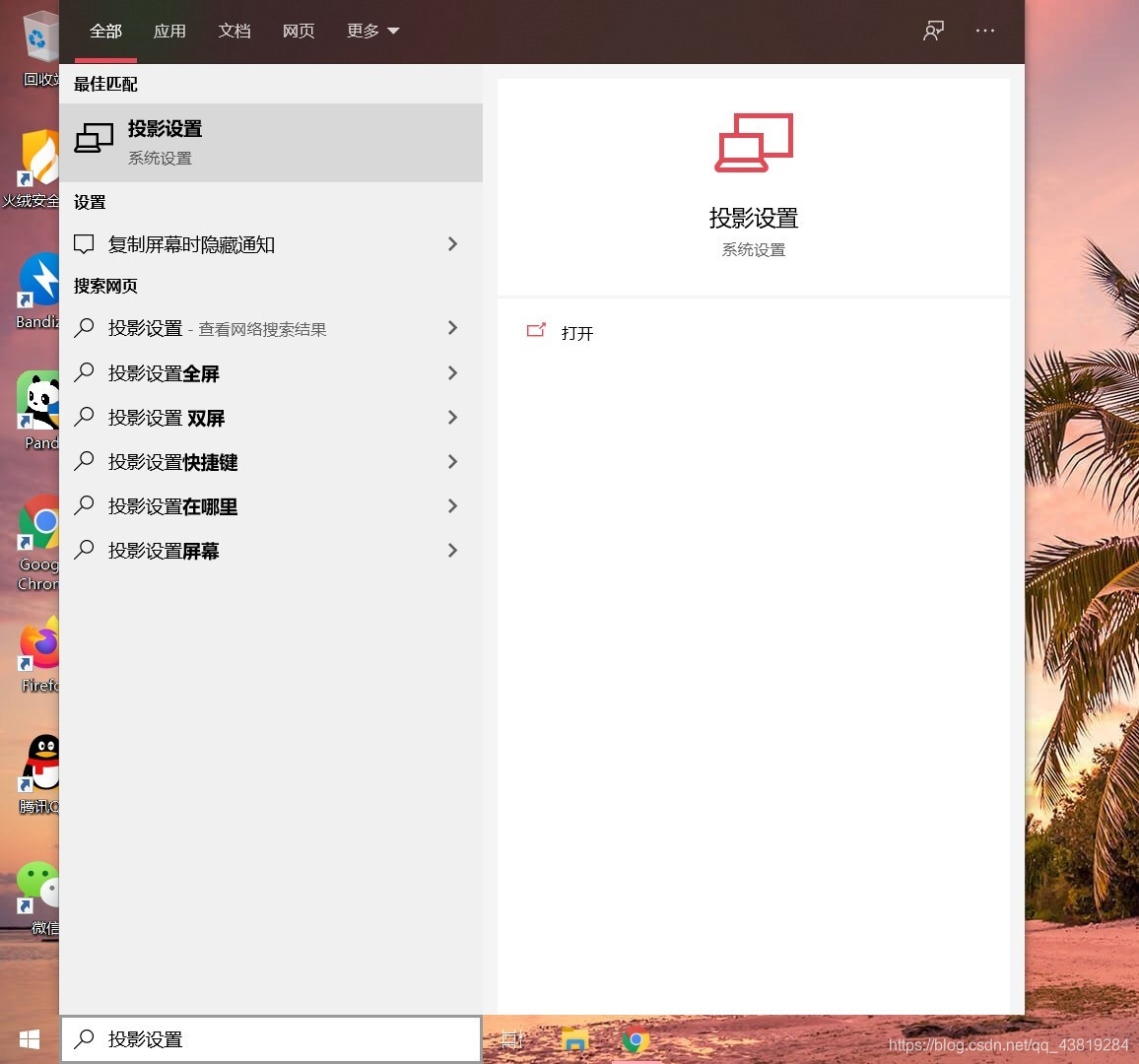Select the Google Chrome desktop shortcut
Image resolution: width=1139 pixels, height=1064 pixels.
(x=37, y=542)
